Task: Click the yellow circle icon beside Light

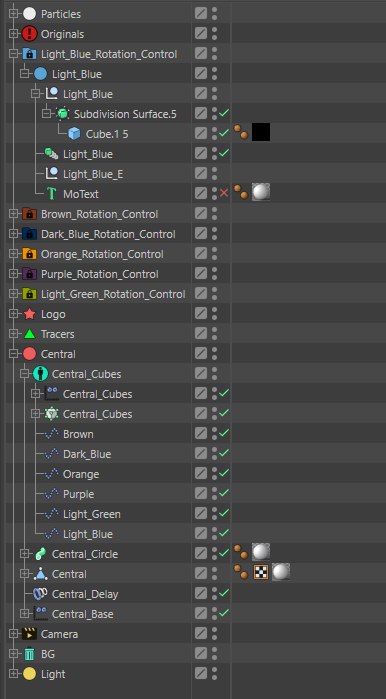Action: coord(29,674)
